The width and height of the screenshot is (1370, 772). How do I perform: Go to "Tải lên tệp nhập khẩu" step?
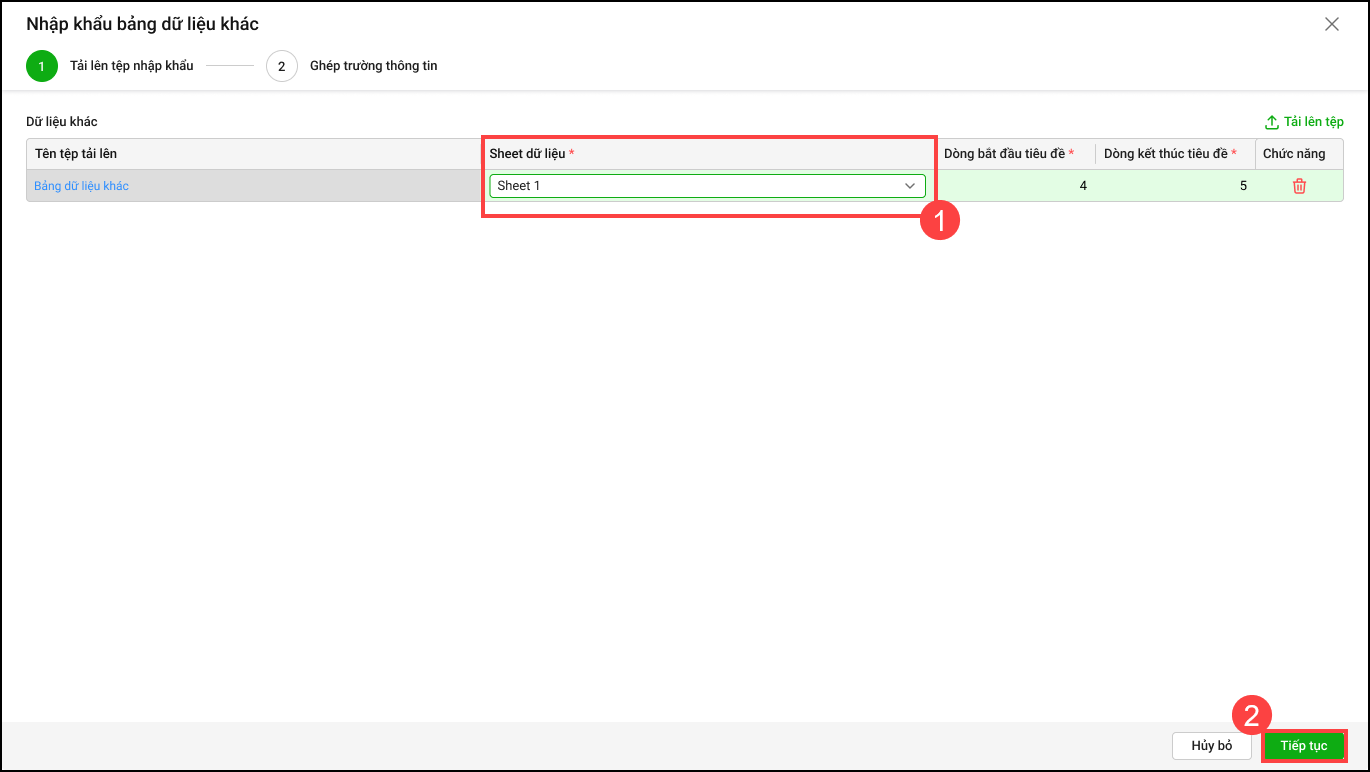click(x=131, y=66)
